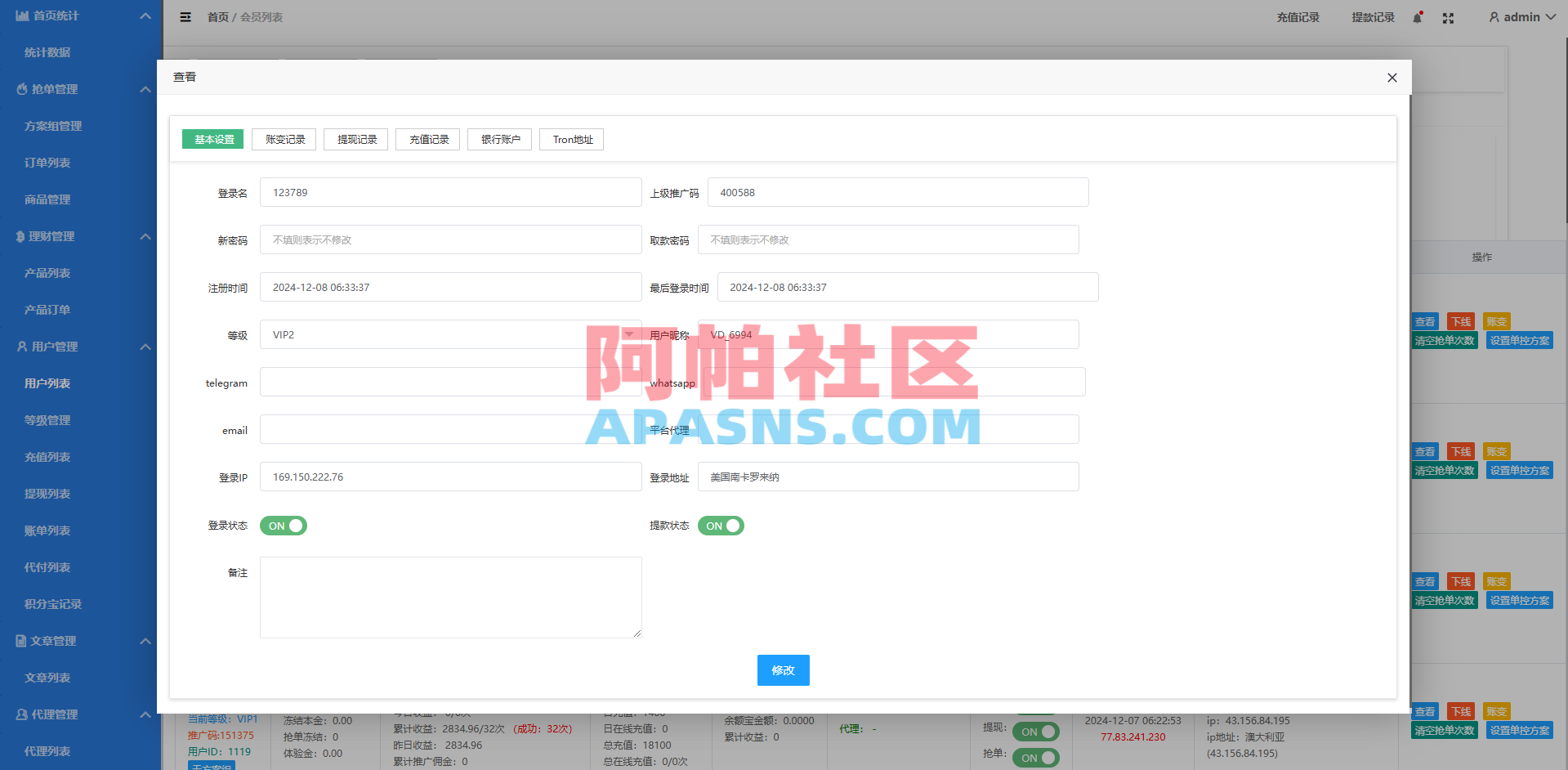Open the admin account dropdown menu
Viewport: 1568px width, 770px height.
(1521, 16)
